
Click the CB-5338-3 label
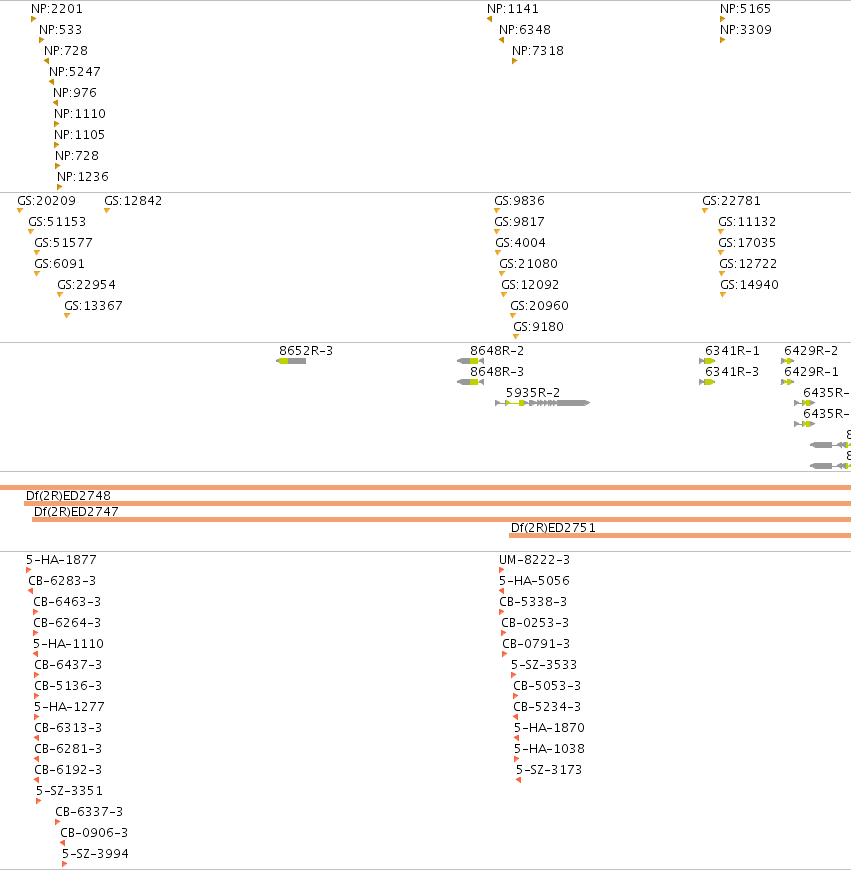pyautogui.click(x=533, y=602)
